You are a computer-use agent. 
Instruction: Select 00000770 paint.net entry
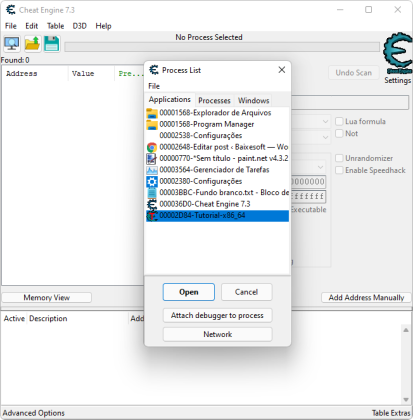point(217,159)
